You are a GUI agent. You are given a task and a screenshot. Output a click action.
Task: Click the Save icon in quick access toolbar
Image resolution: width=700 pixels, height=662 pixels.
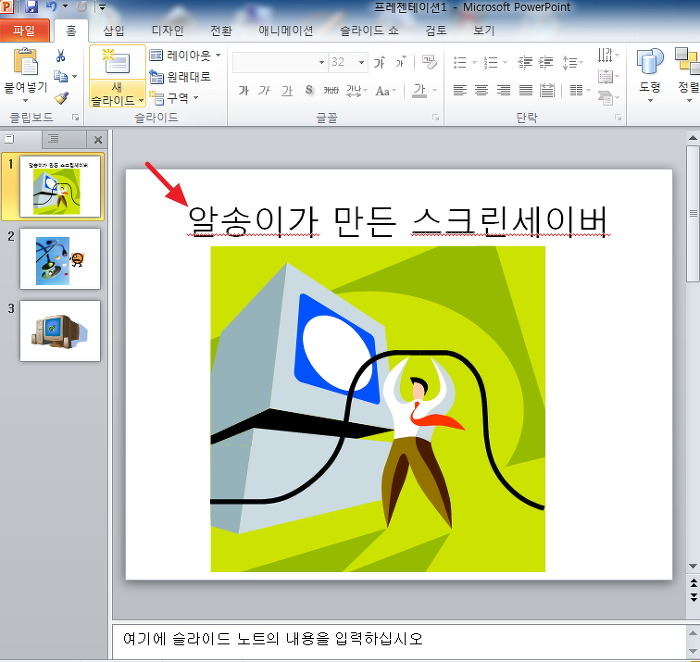click(x=32, y=7)
